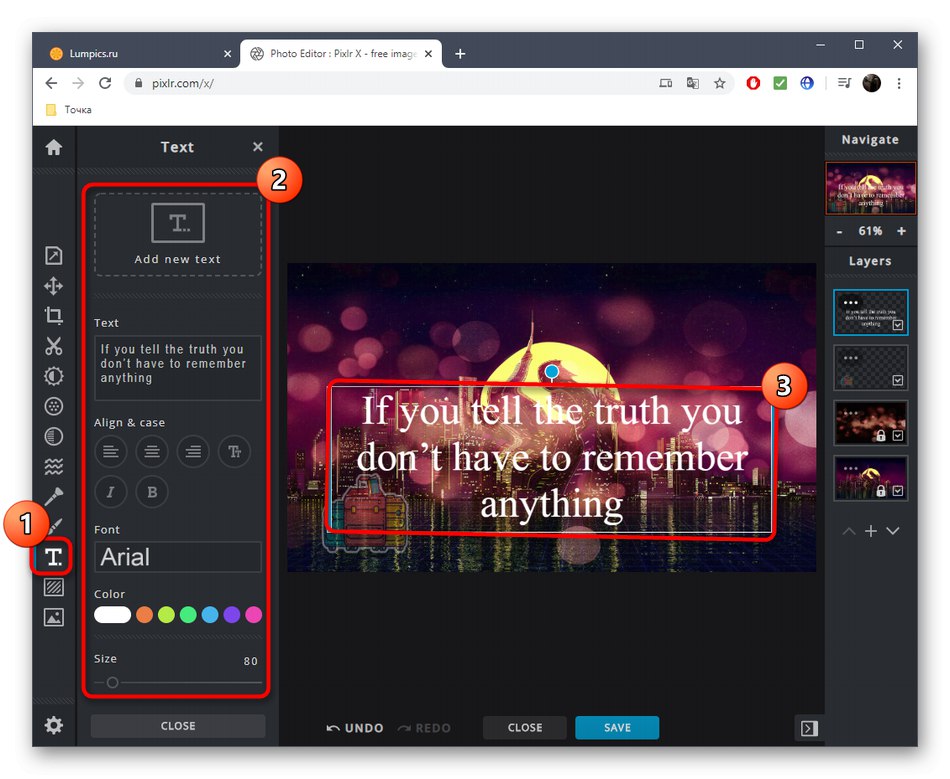
Task: Toggle visibility of top text layer
Action: tap(898, 325)
